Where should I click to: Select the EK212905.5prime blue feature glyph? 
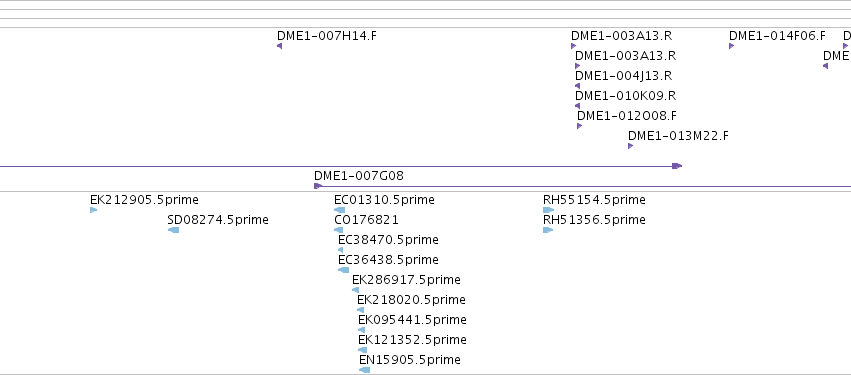coord(93,210)
